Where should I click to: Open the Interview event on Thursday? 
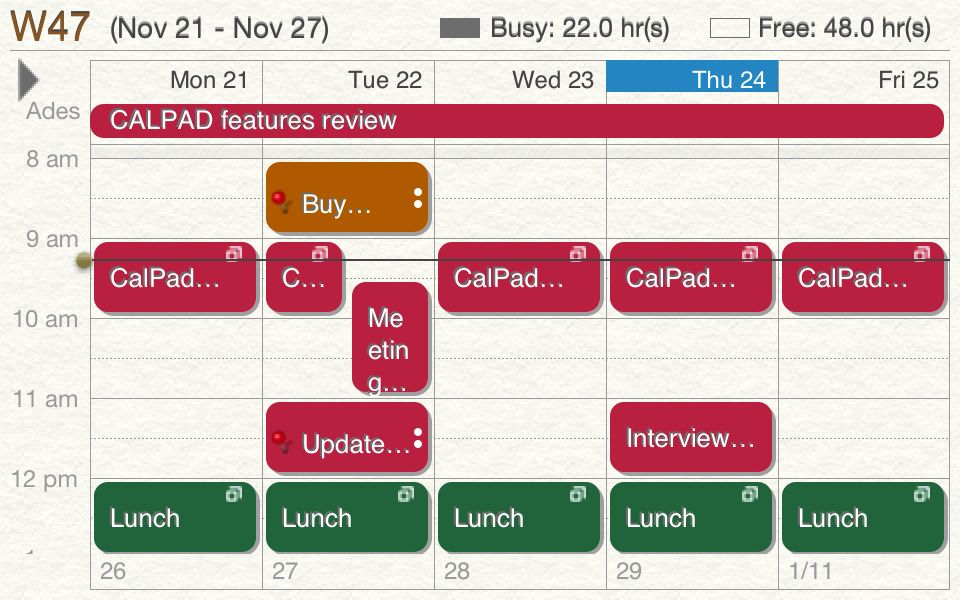[691, 437]
